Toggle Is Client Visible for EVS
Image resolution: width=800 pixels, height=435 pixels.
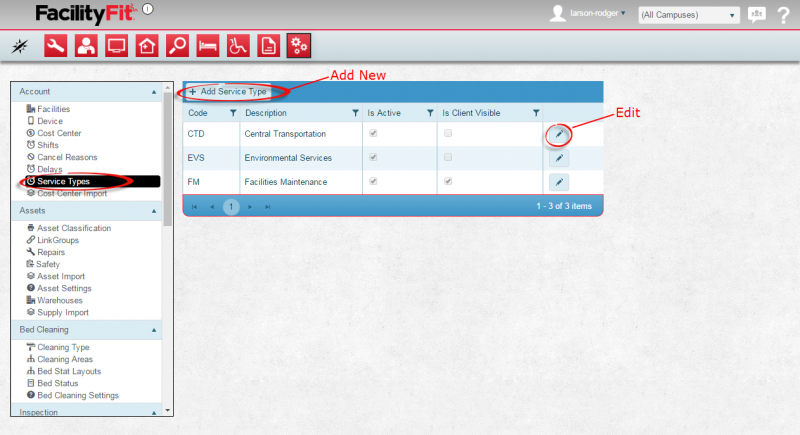(448, 157)
